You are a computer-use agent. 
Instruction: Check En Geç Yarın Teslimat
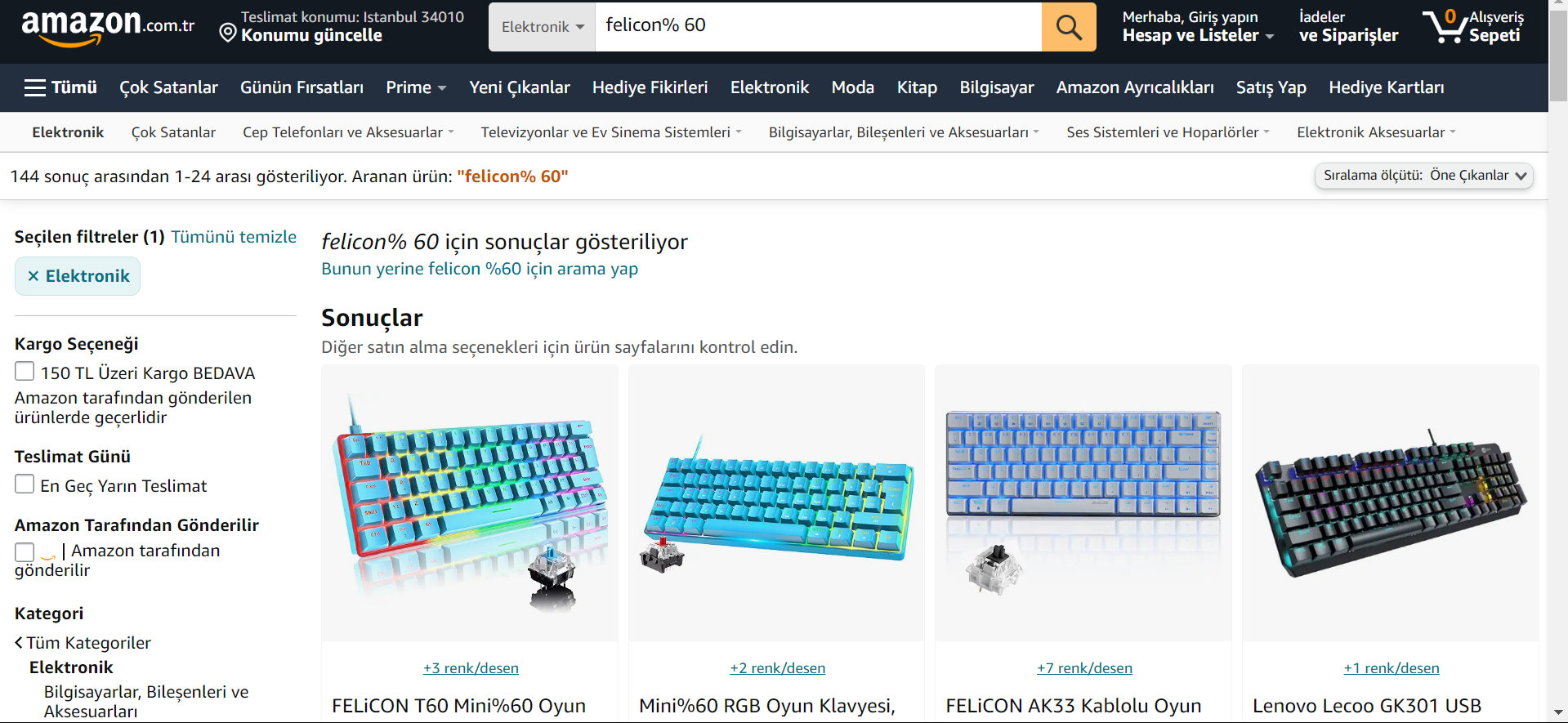tap(25, 484)
